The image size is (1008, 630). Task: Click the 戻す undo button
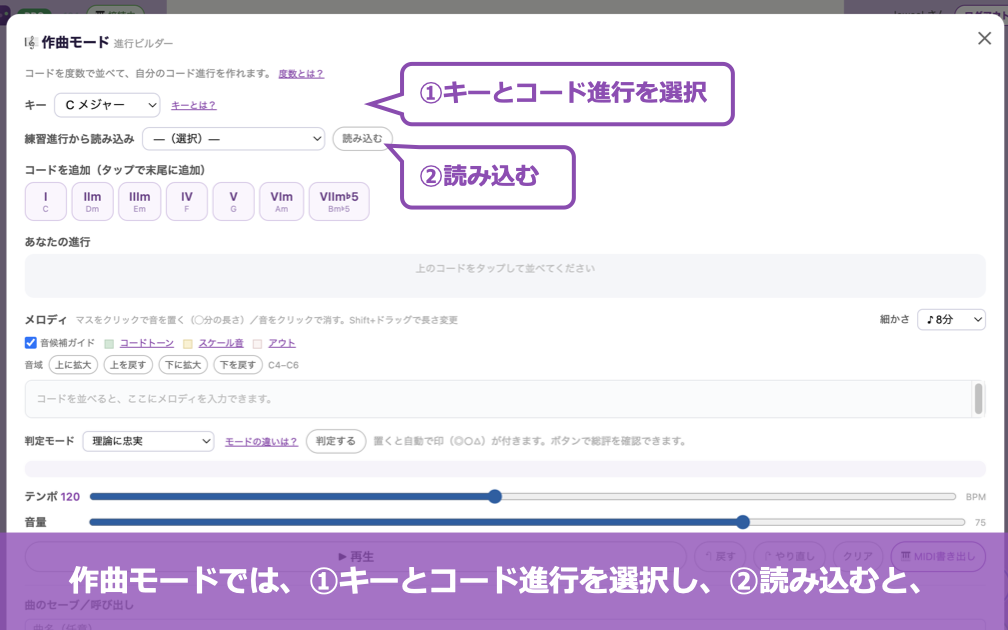pyautogui.click(x=720, y=556)
